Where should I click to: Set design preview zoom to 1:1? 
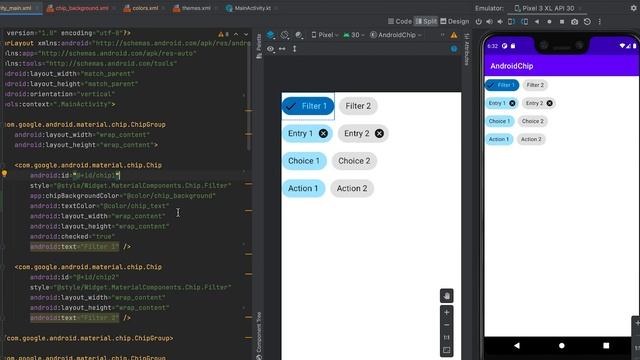[x=447, y=338]
